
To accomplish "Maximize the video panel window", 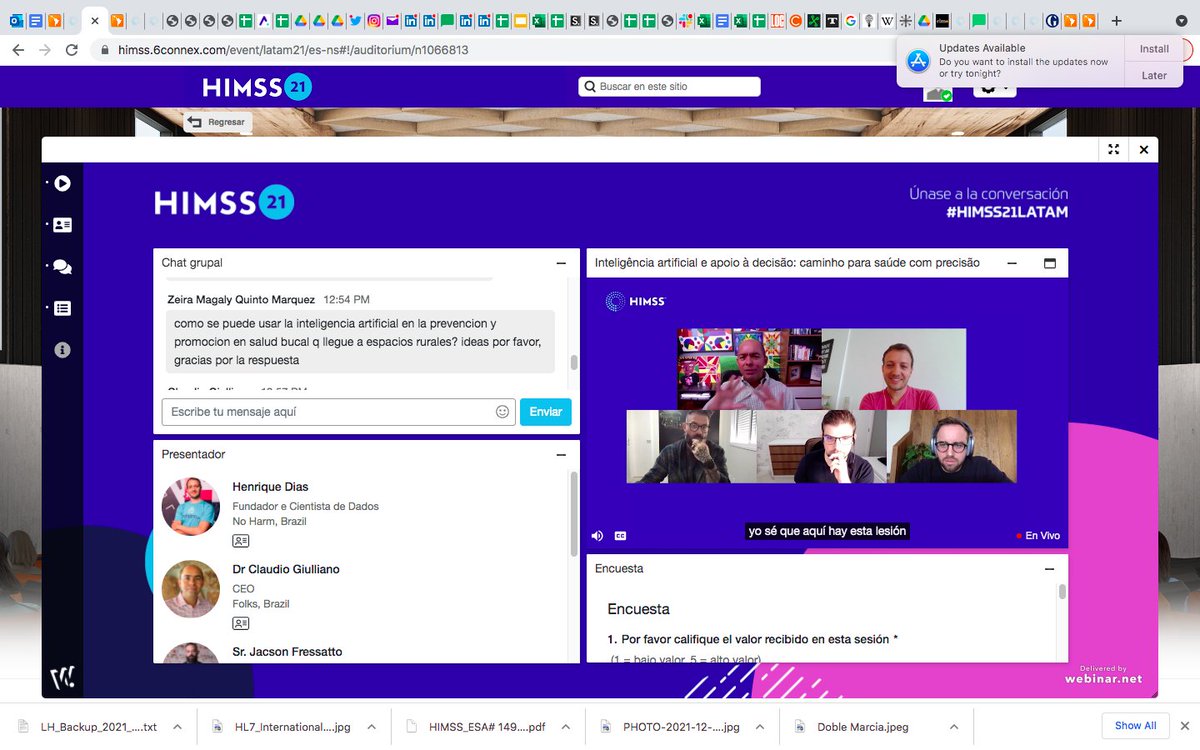I will click(1049, 263).
